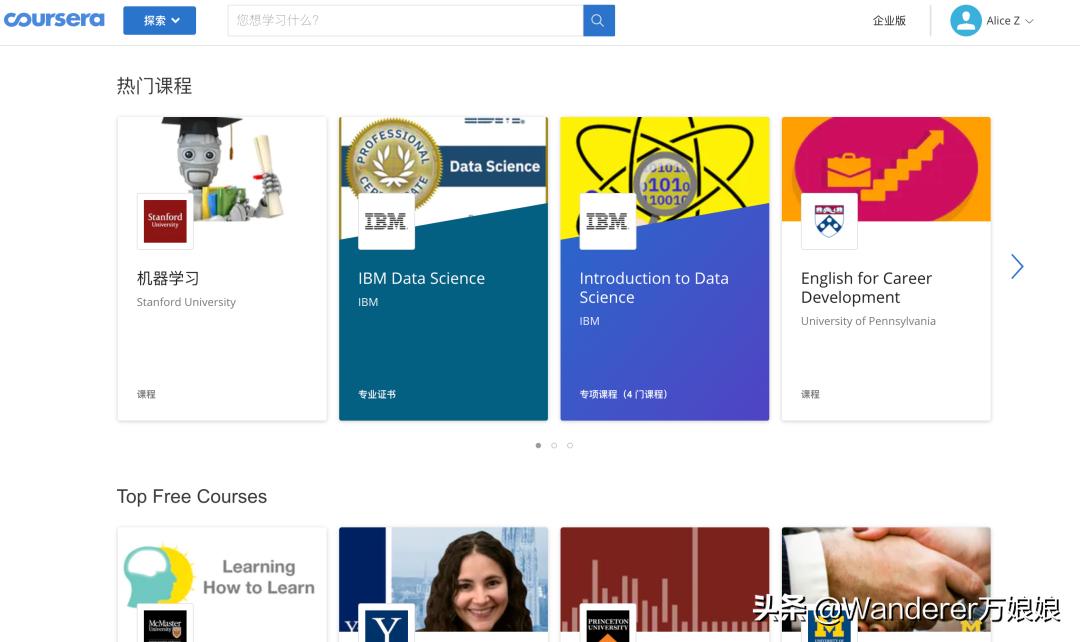This screenshot has width=1080, height=642.
Task: Click IBM logo on IBM Data Science card
Action: pos(386,221)
